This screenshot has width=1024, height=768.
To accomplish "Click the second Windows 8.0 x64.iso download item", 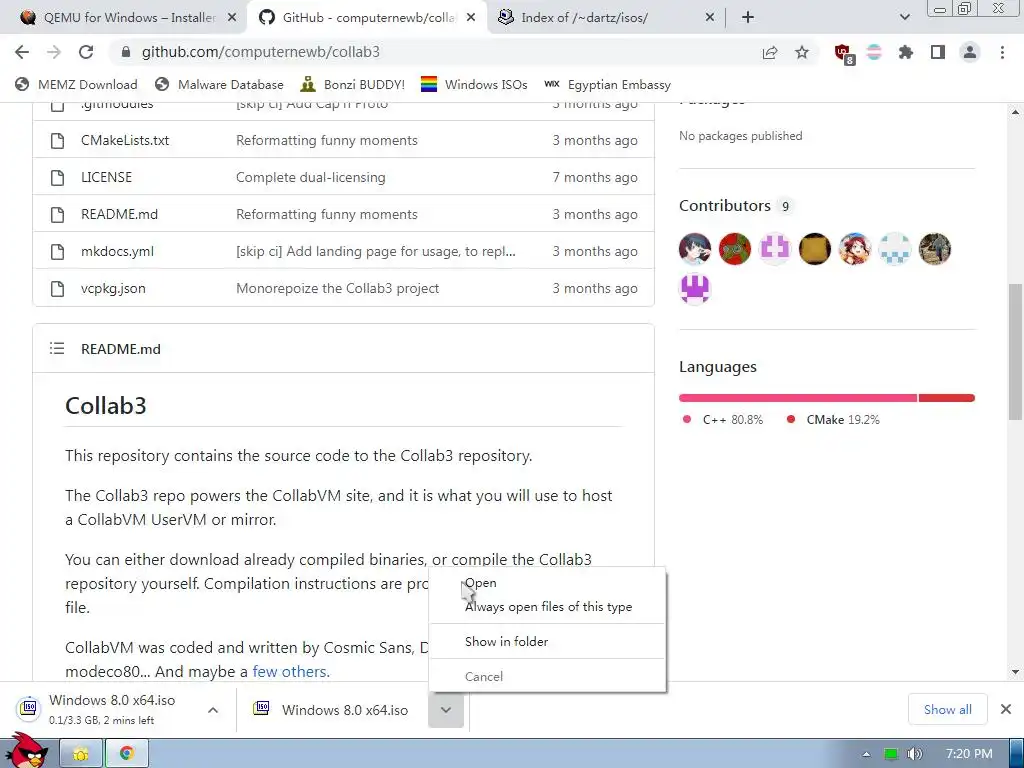I will click(x=333, y=710).
